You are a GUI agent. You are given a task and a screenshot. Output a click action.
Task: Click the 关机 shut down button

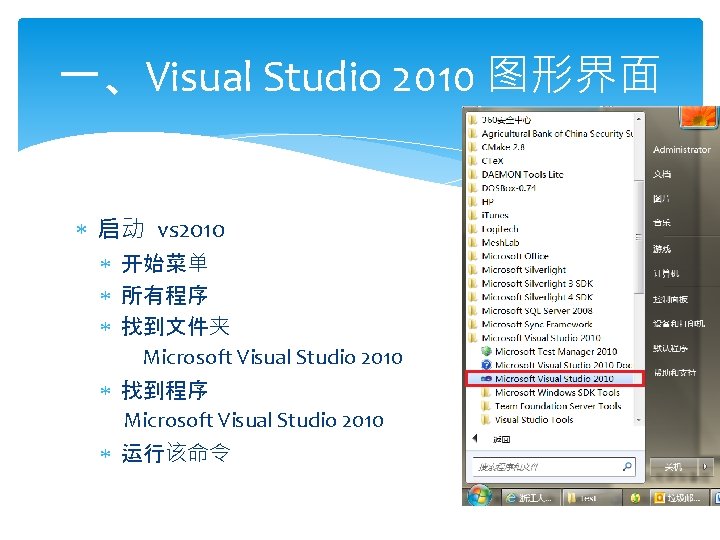(x=674, y=467)
